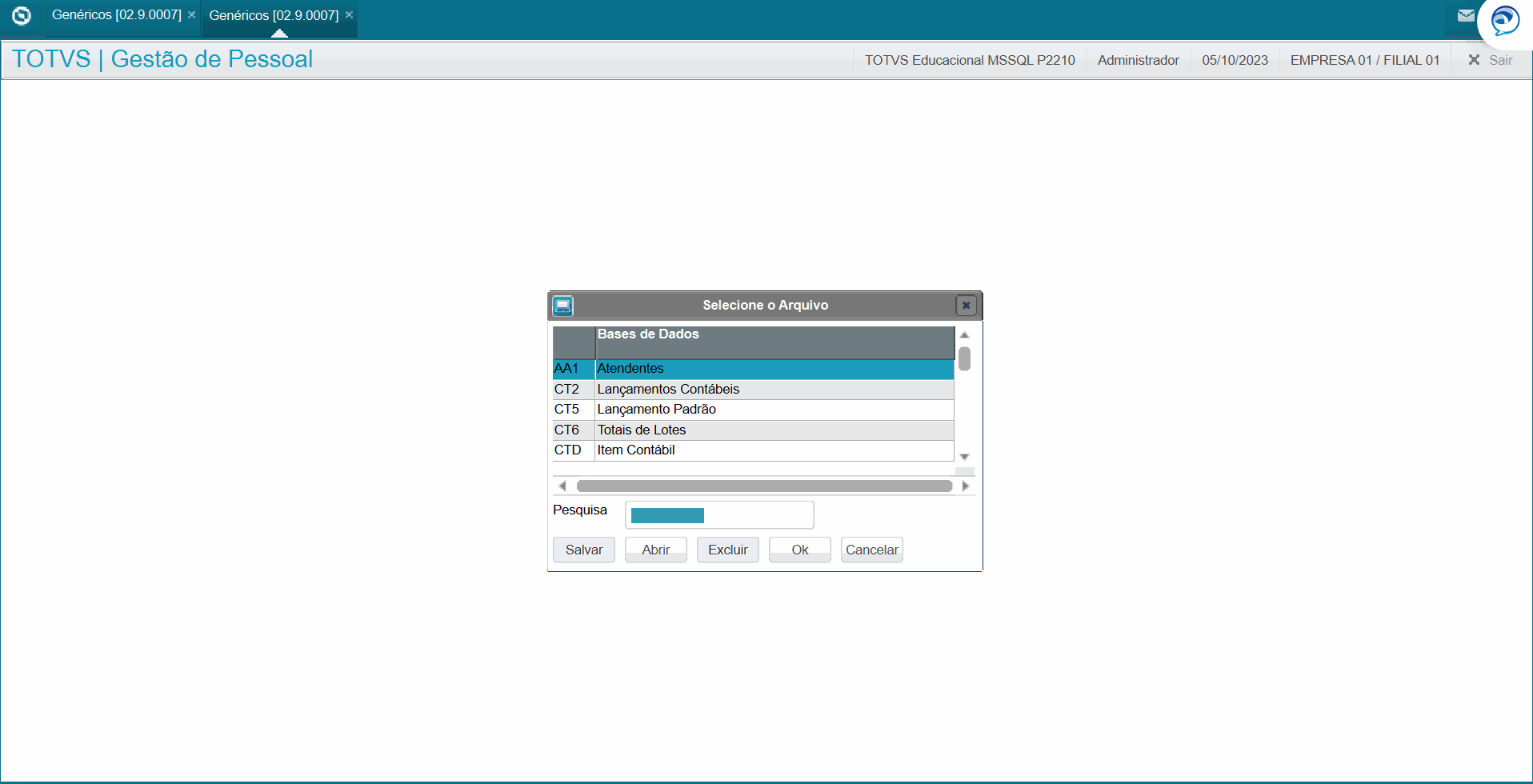
Task: Click the TOTVS | Gestão de Pessoal title
Action: tap(162, 59)
